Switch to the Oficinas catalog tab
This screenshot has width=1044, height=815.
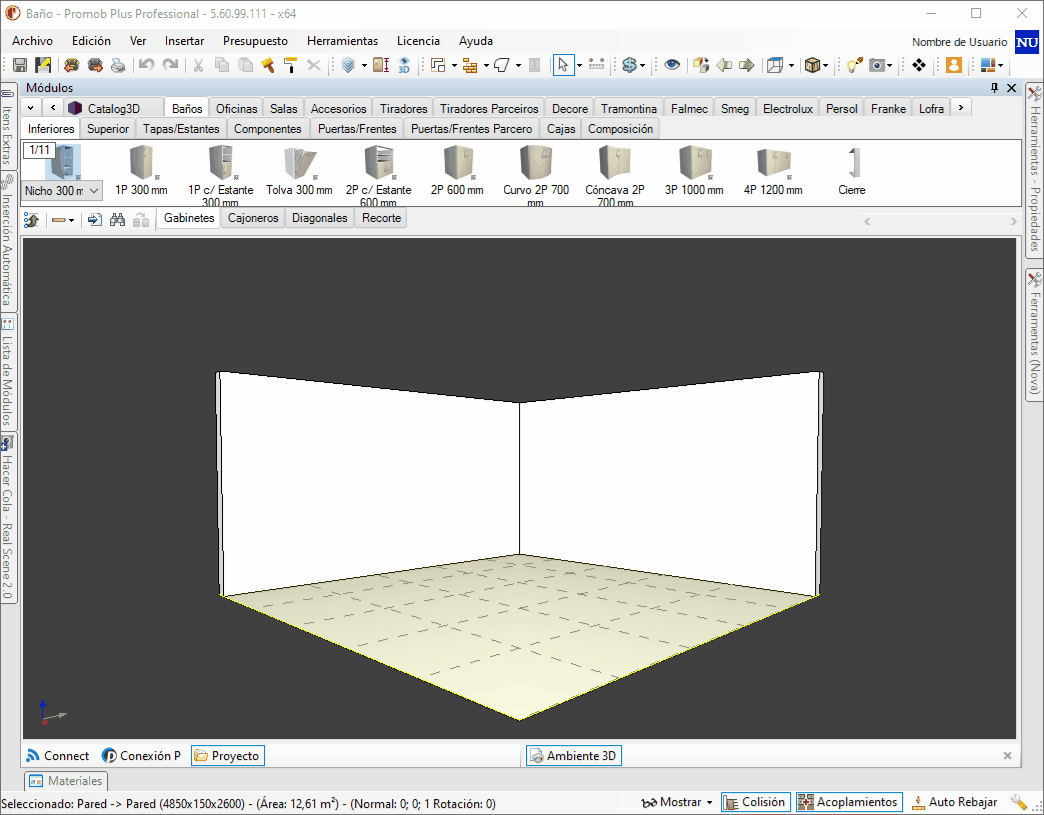(x=236, y=109)
